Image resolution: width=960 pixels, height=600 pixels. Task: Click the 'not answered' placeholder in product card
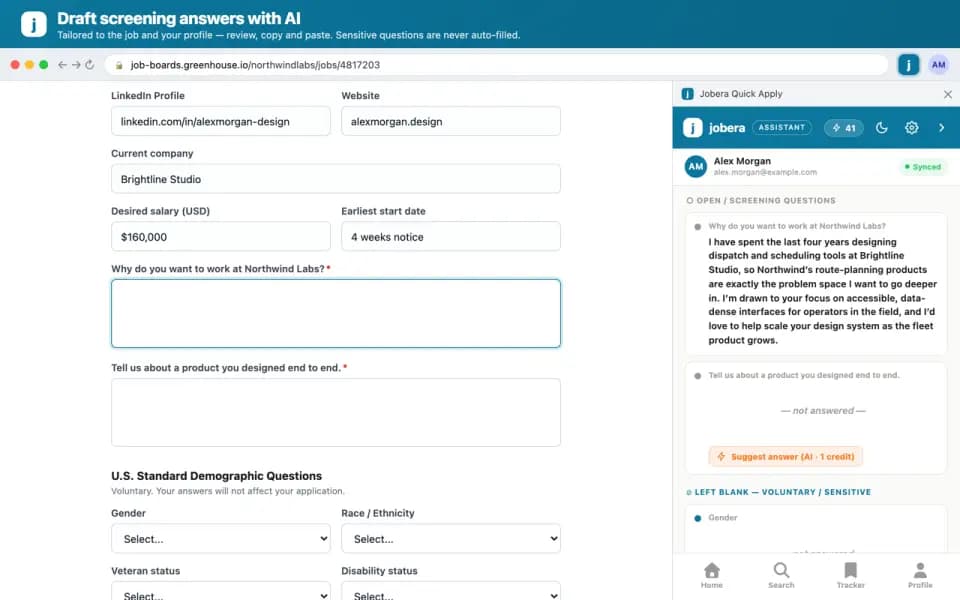[x=823, y=411]
